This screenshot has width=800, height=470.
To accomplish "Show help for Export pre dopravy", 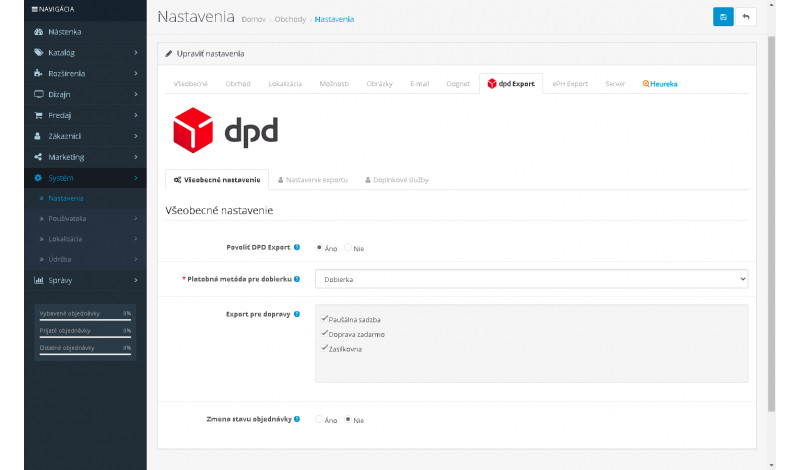I will click(297, 314).
